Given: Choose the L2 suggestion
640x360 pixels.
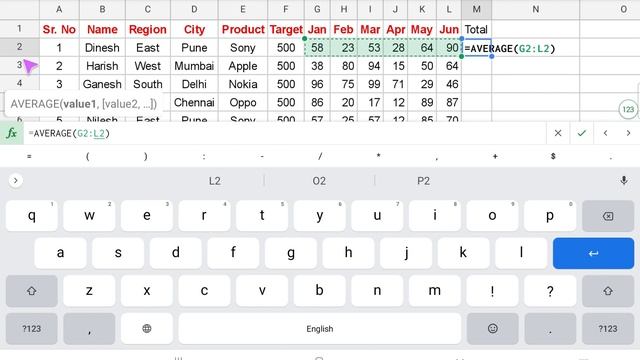Looking at the screenshot, I should tap(215, 181).
